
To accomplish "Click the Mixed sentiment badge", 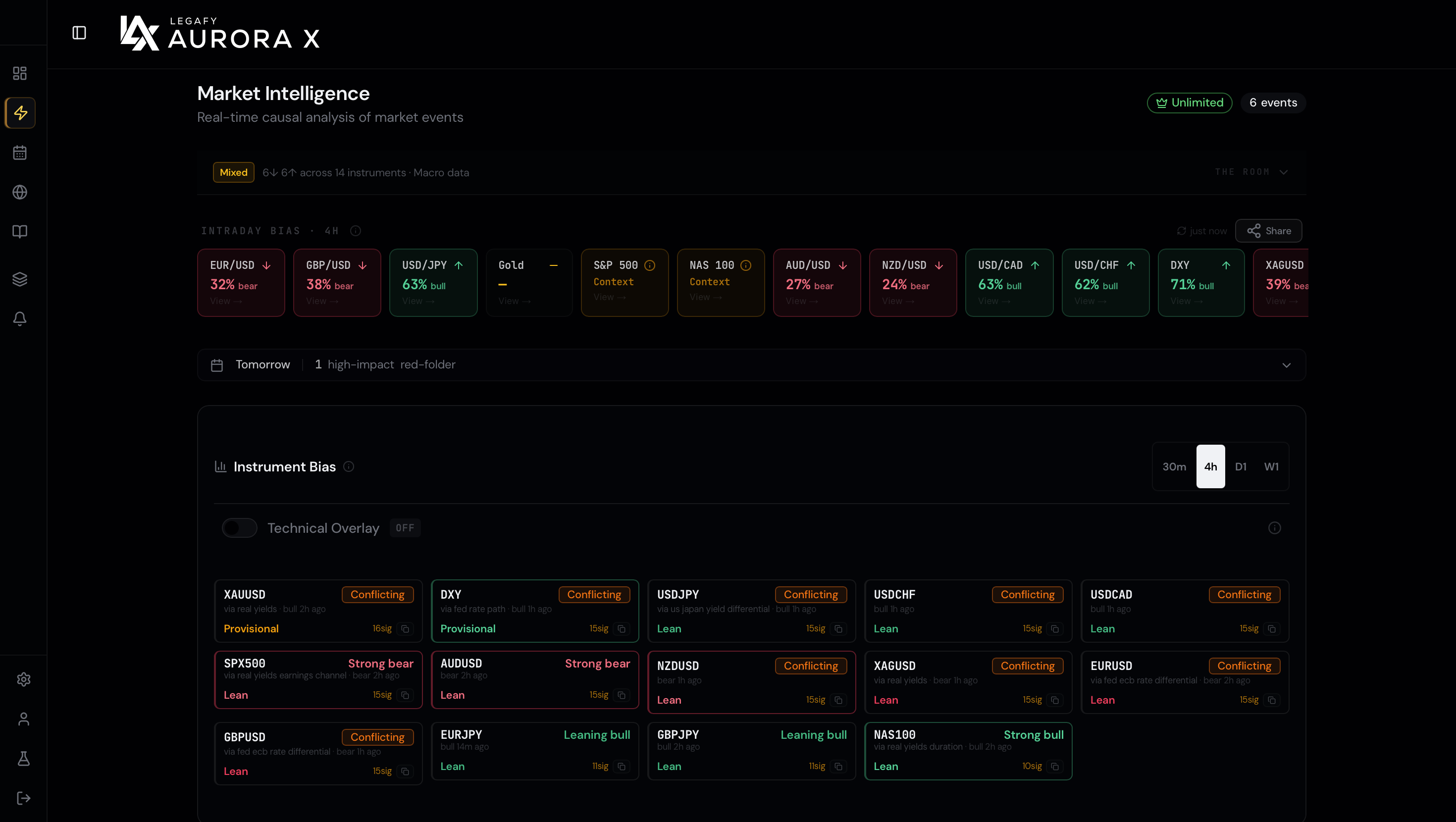I will (233, 172).
